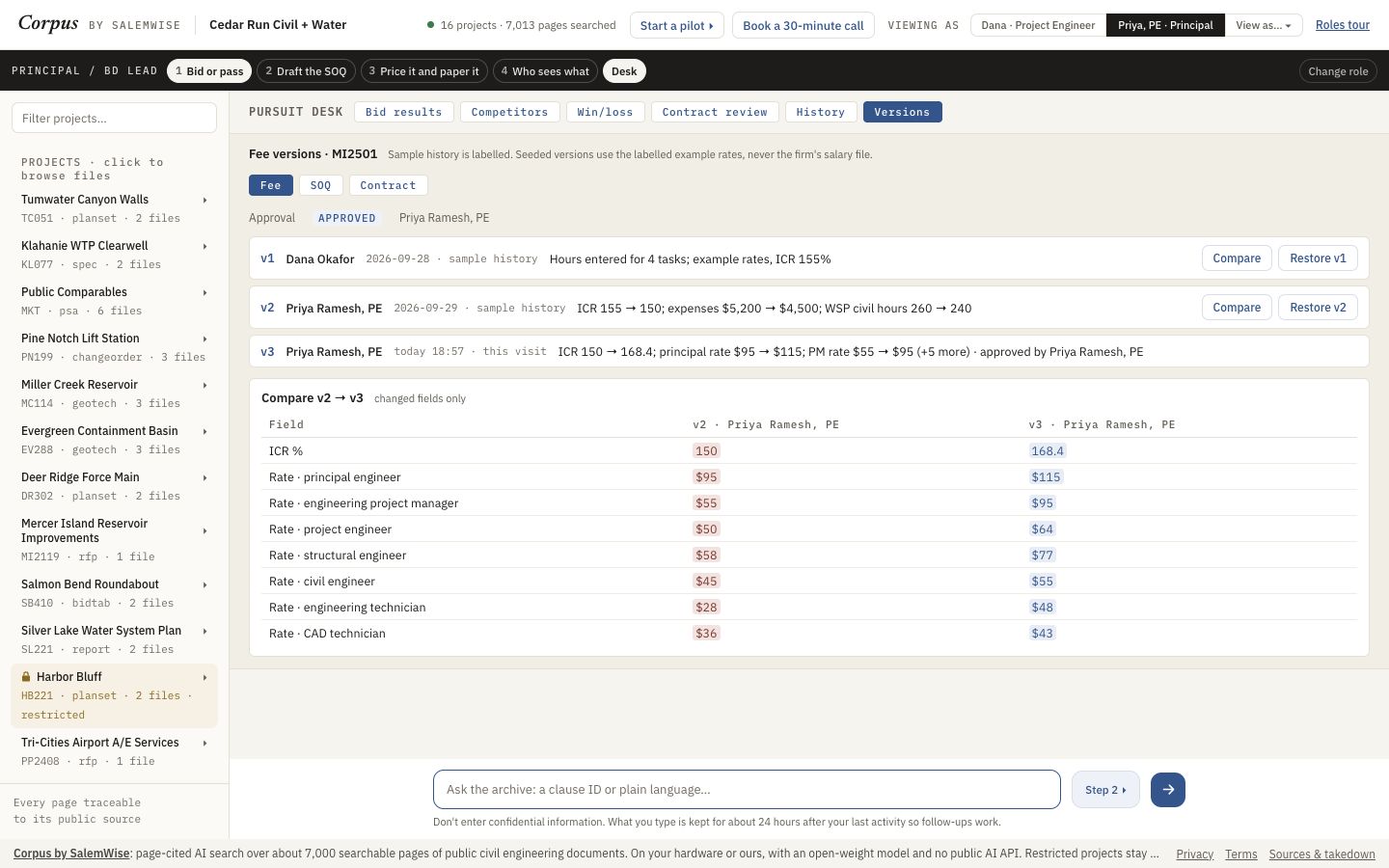1389x868 pixels.
Task: Switch to the Win/loss tab
Action: point(605,112)
